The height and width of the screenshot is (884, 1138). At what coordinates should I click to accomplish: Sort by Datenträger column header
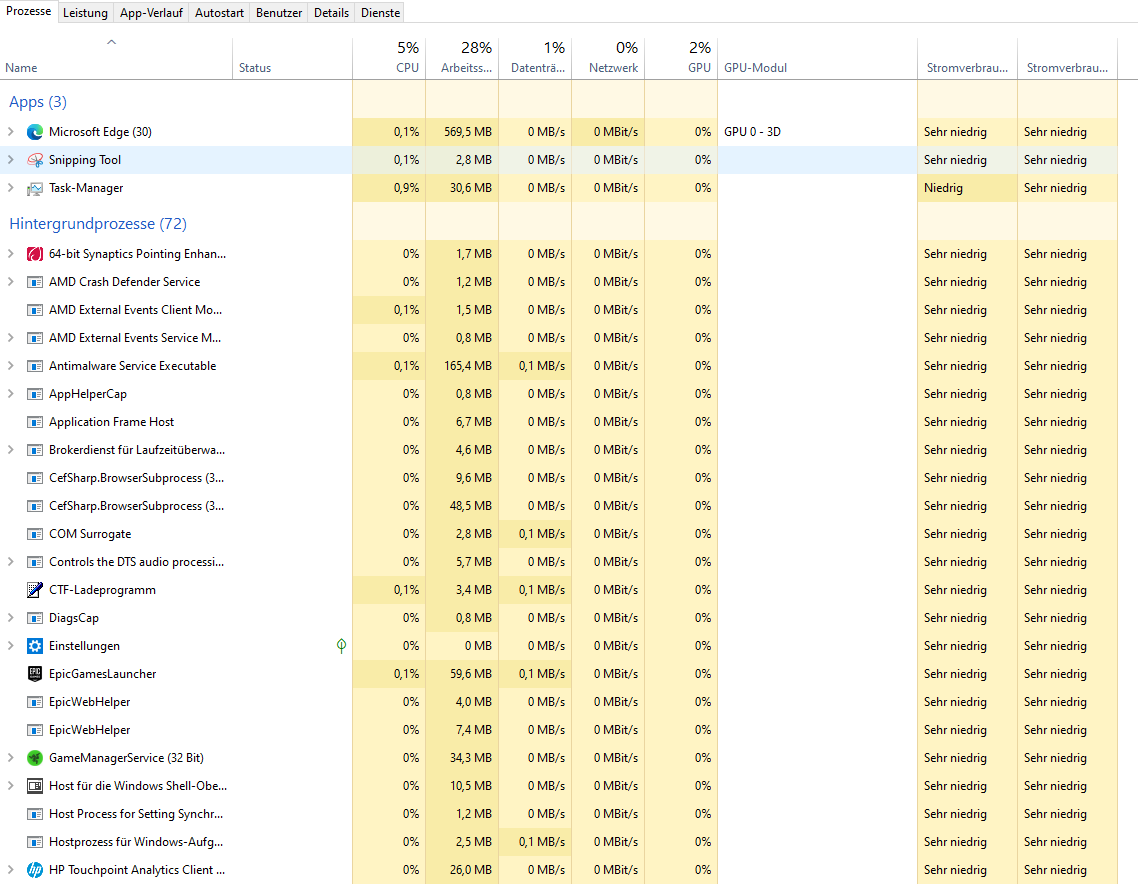(536, 58)
